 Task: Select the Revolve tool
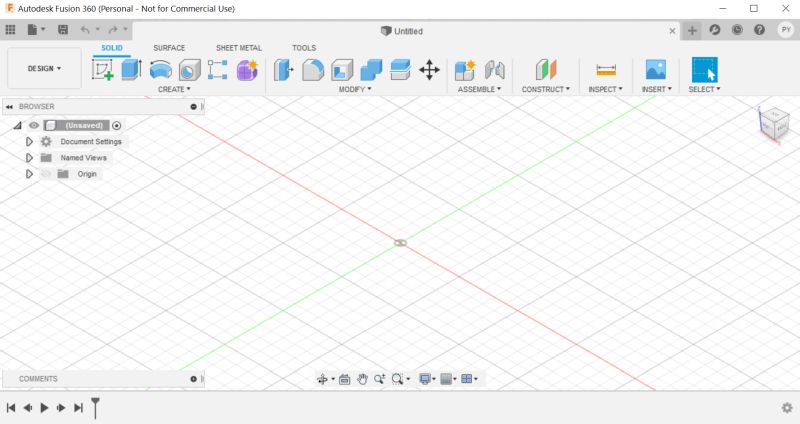pos(160,70)
